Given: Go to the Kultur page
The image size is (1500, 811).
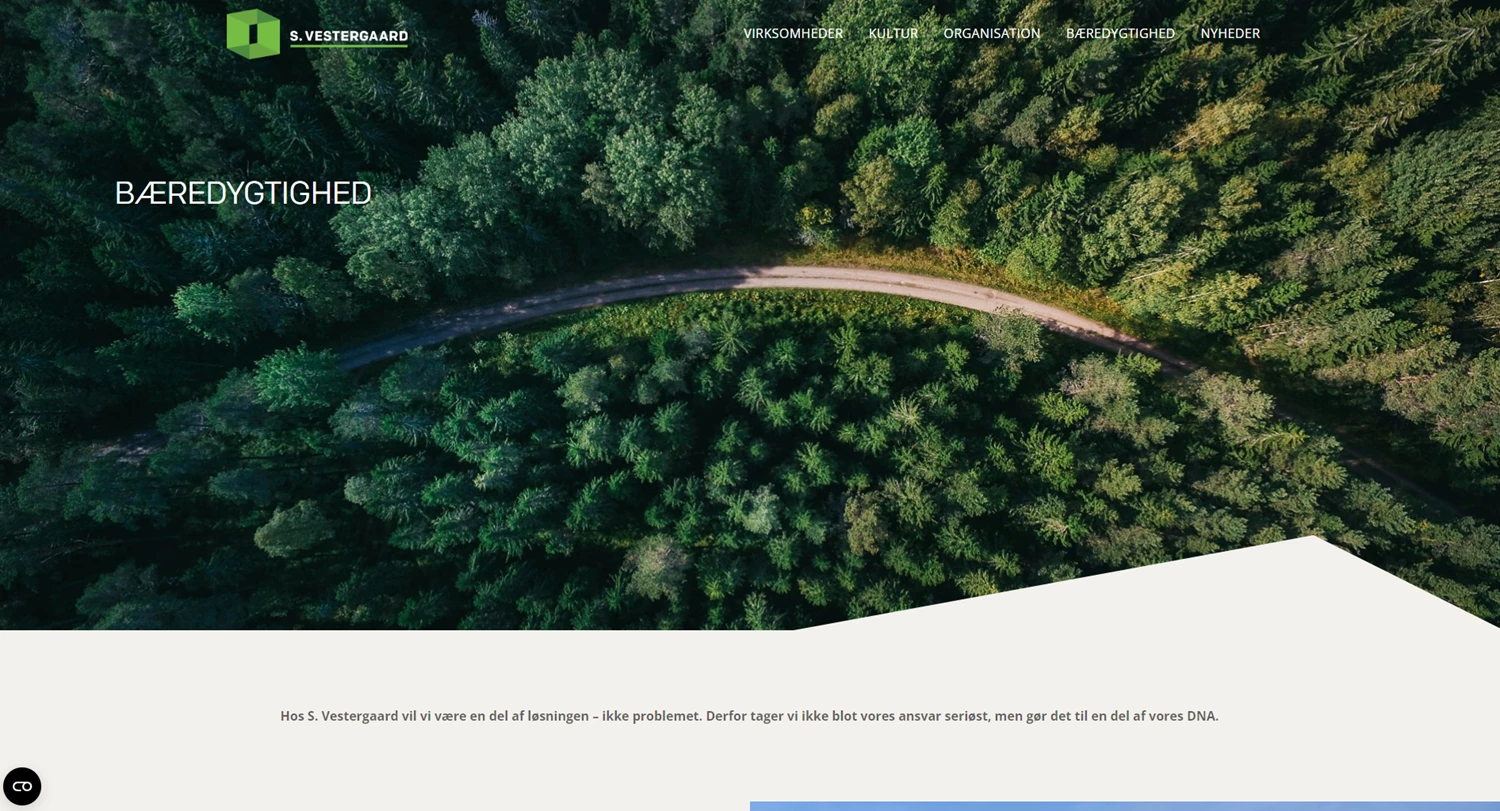Looking at the screenshot, I should pyautogui.click(x=893, y=33).
